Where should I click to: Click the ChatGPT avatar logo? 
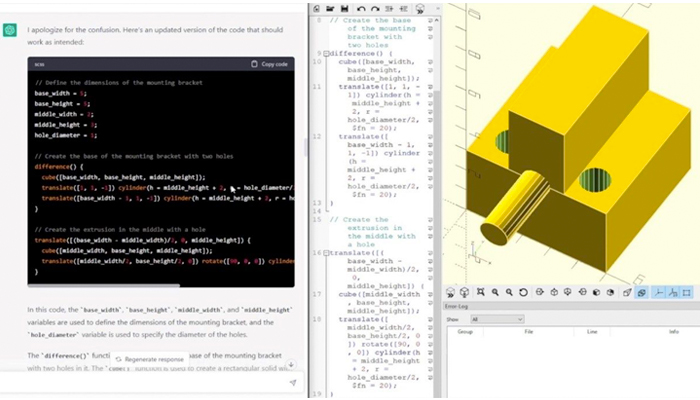[10, 30]
